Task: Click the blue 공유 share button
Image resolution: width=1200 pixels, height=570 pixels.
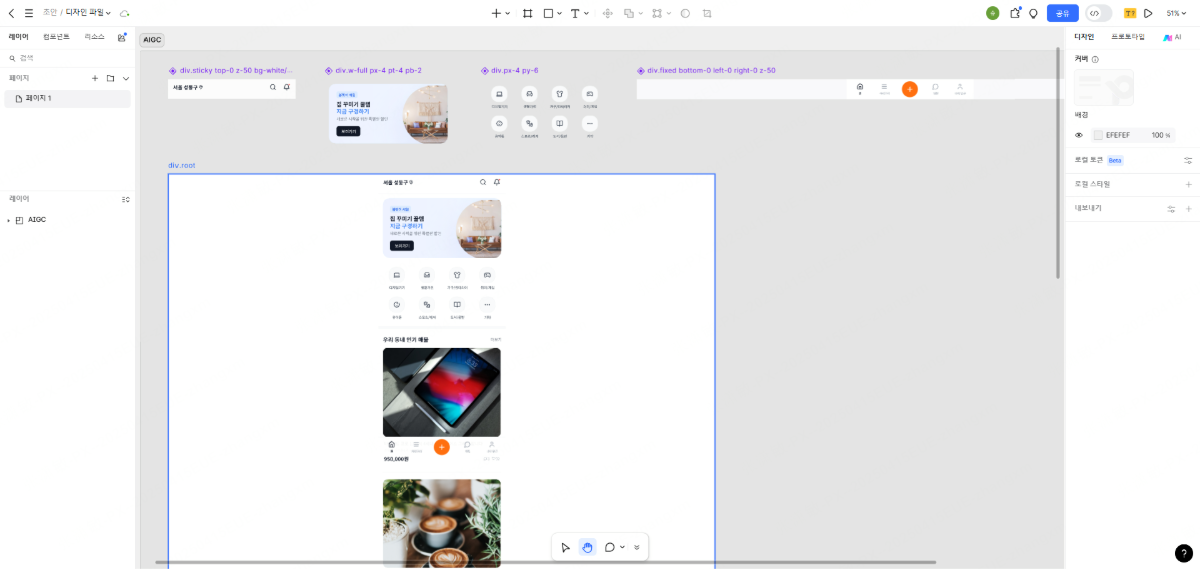Action: pos(1062,13)
